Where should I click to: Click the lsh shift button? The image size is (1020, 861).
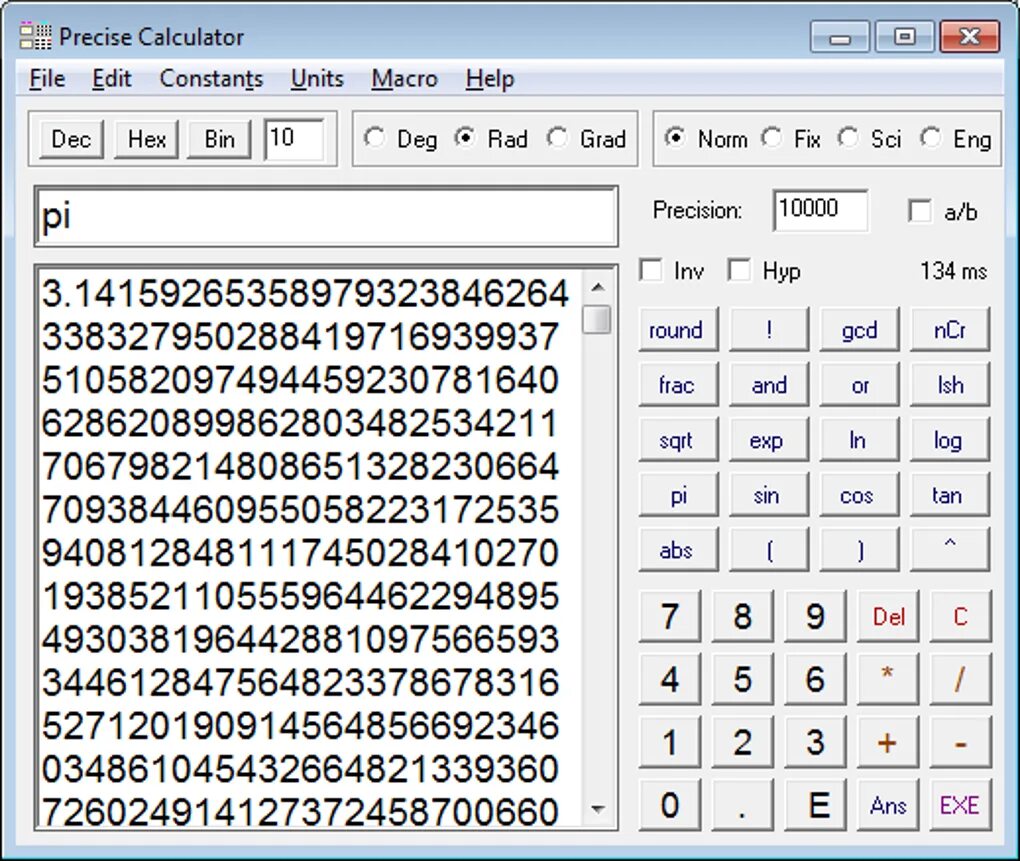[950, 385]
